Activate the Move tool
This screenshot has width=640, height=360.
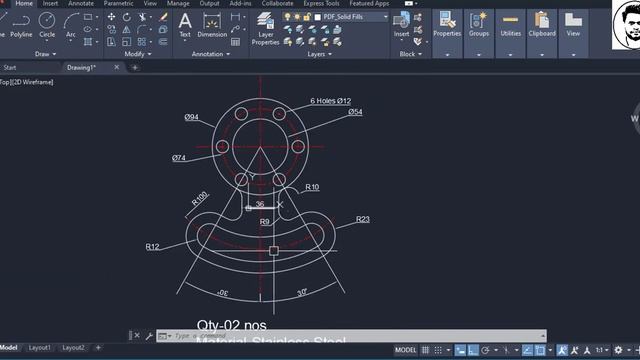point(111,17)
